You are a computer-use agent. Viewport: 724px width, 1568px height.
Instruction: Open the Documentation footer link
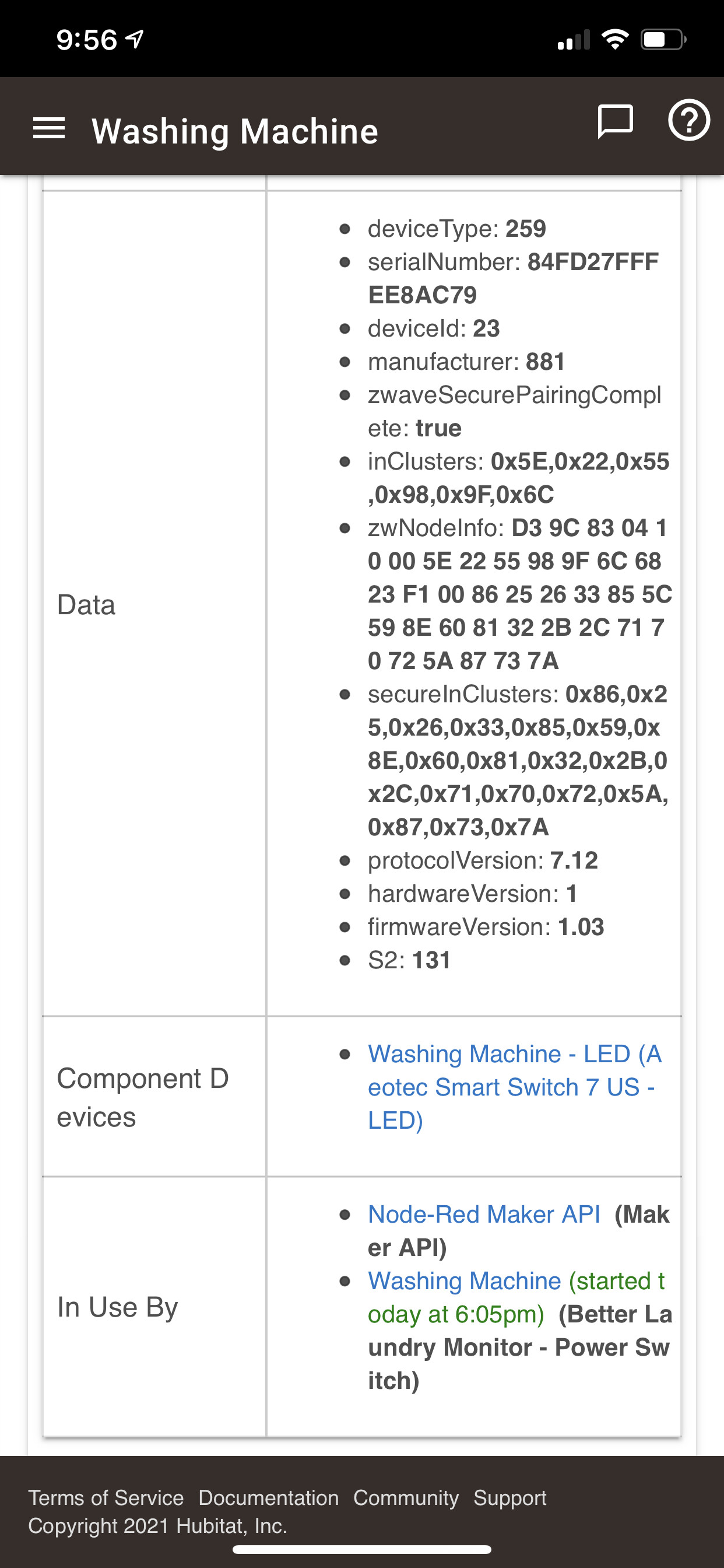tap(268, 1497)
